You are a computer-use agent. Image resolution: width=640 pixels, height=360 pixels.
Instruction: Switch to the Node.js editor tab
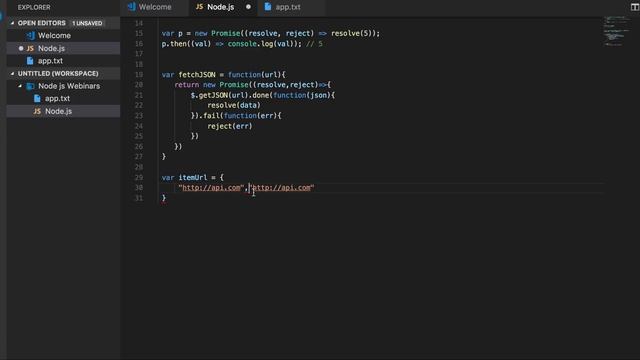tap(222, 7)
